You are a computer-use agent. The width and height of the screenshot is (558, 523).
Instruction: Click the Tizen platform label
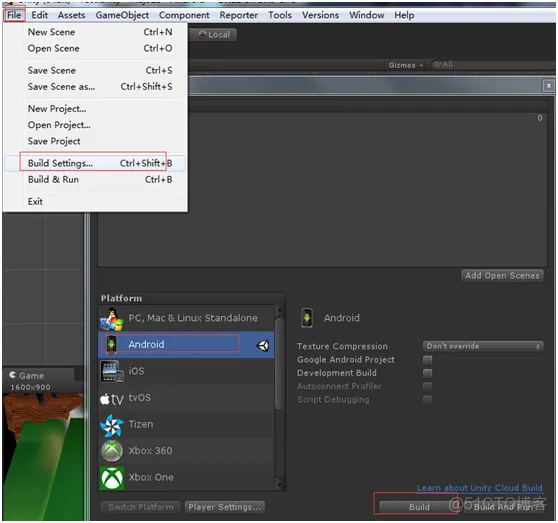tap(141, 424)
